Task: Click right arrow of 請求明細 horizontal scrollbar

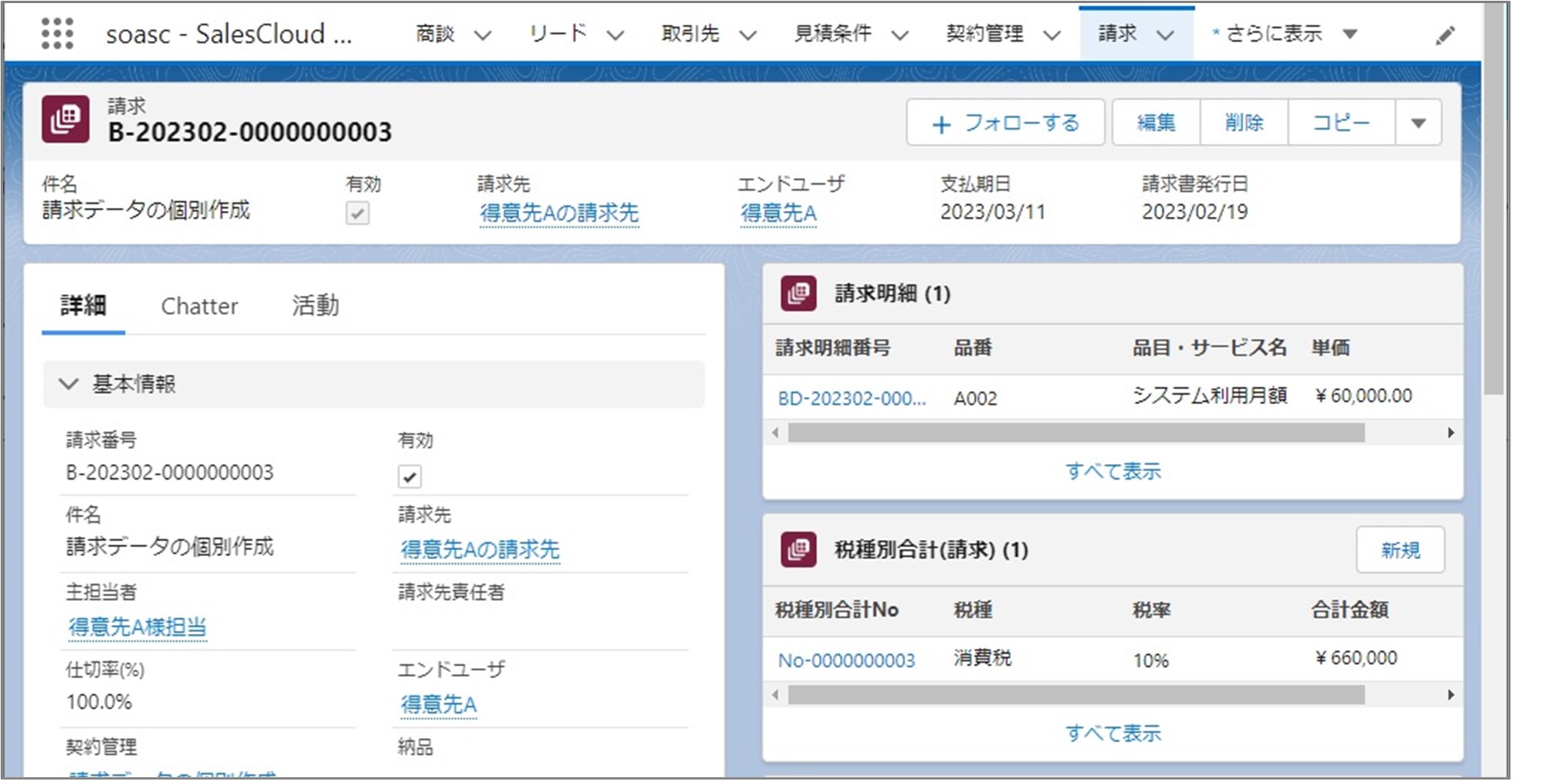Action: point(1451,433)
